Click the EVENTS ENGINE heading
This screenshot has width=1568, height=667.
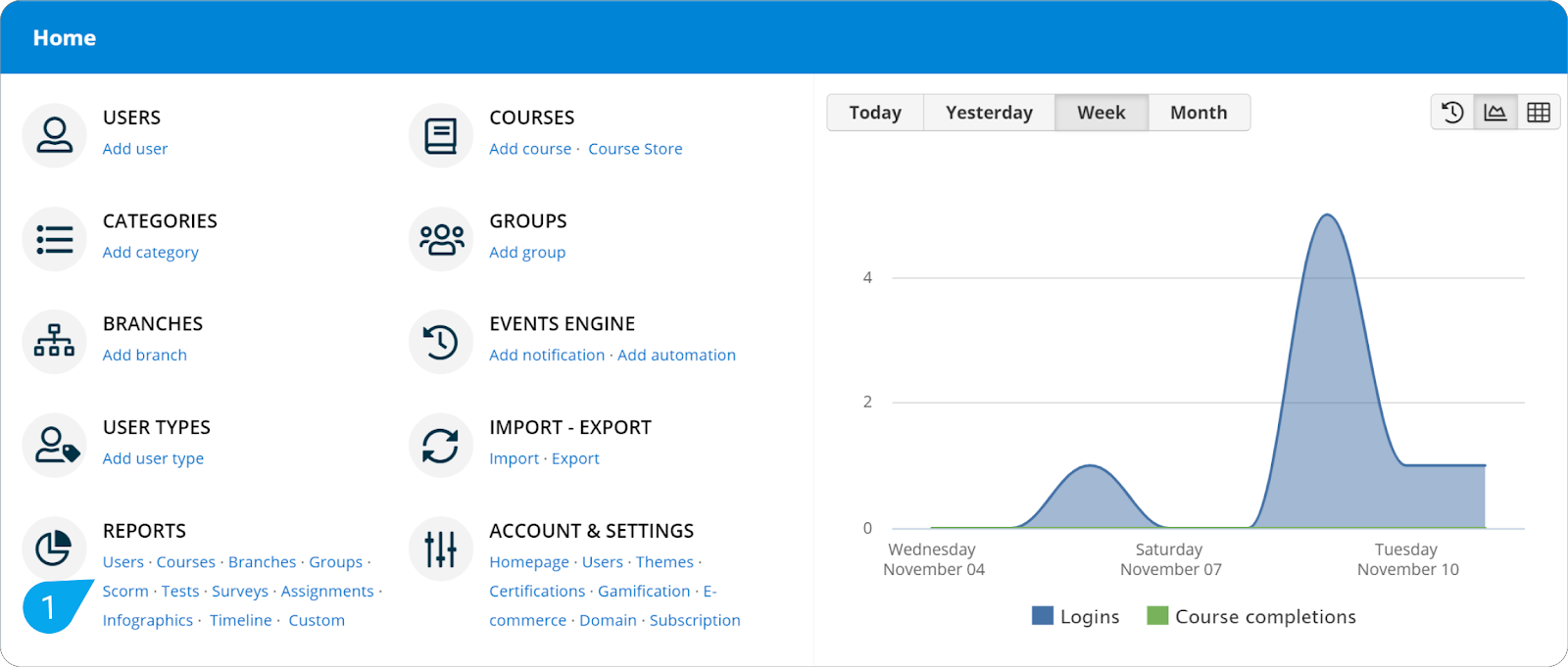[563, 324]
